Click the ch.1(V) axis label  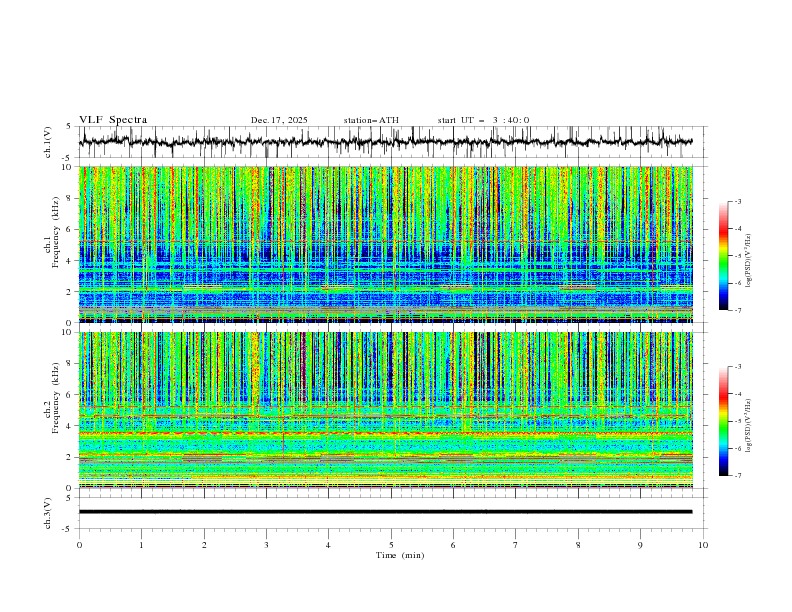click(x=48, y=142)
